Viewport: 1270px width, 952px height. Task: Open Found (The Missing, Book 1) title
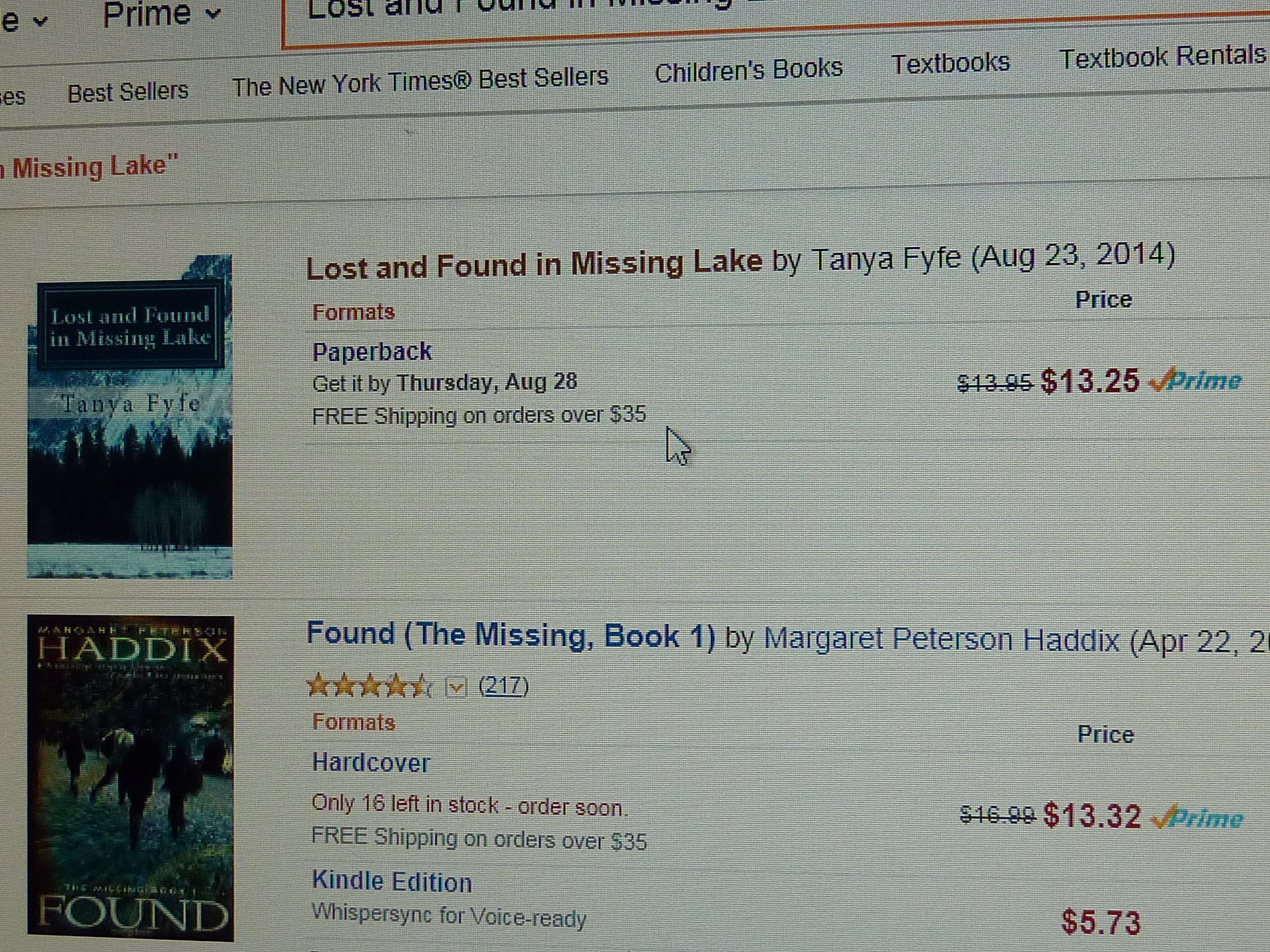click(x=511, y=636)
